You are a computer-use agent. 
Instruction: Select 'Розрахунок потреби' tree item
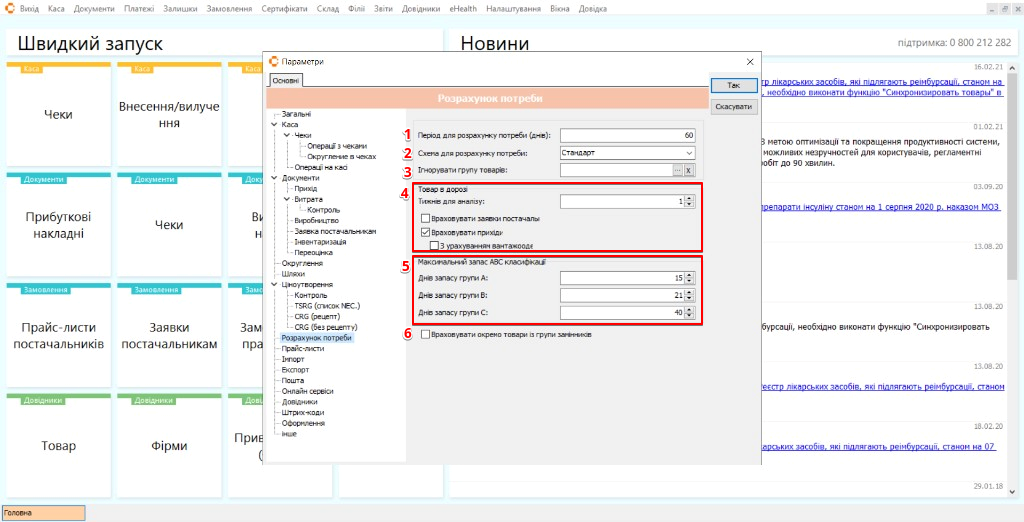pos(316,338)
